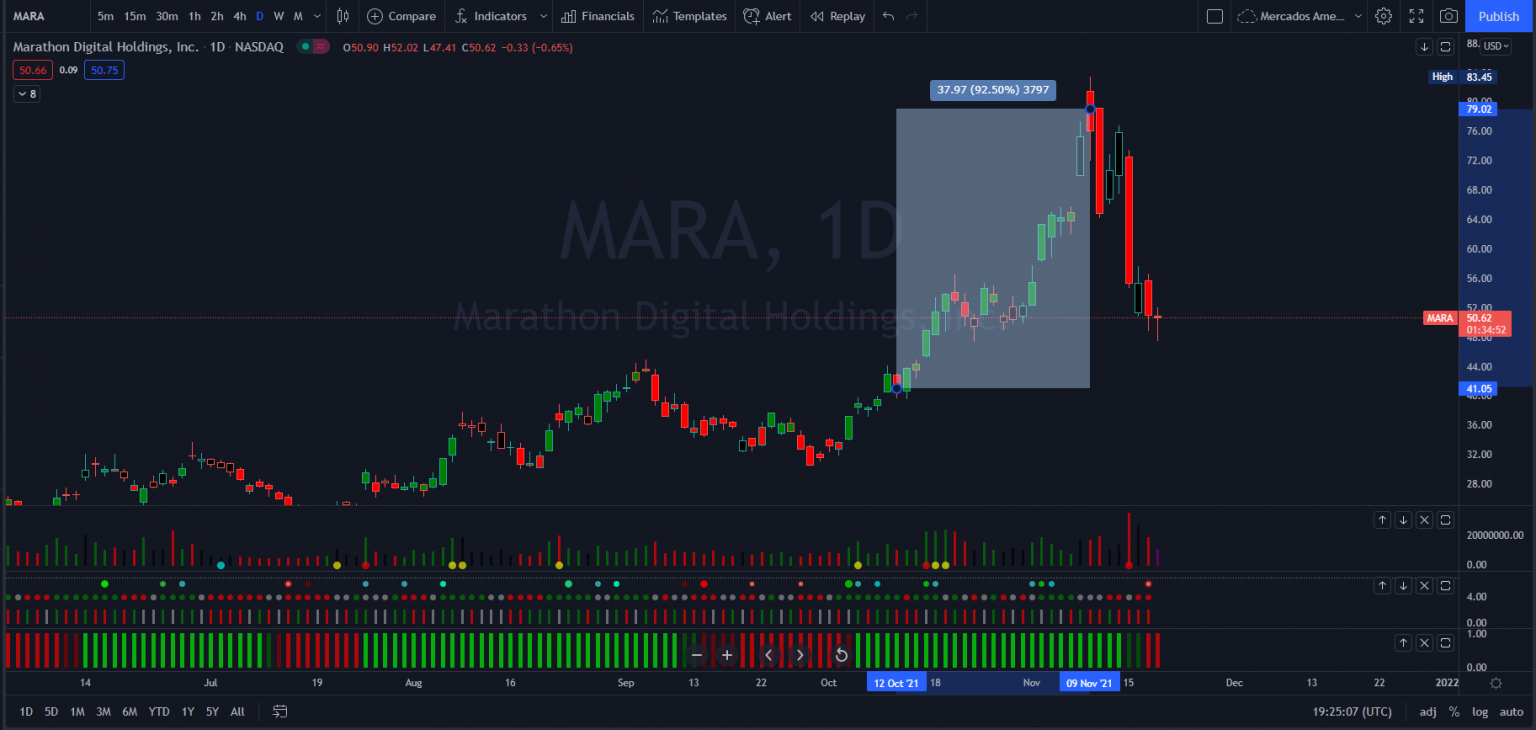Delete the volume pane
The width and height of the screenshot is (1536, 730).
pos(1424,520)
